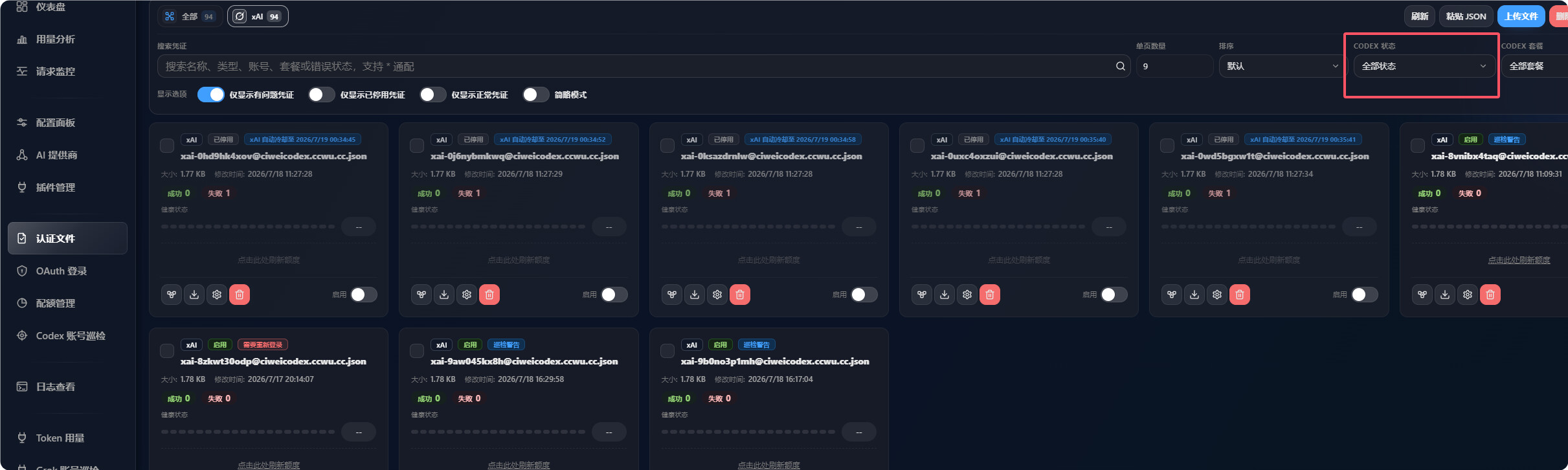Turn on 简略模式 compact mode
This screenshot has width=1568, height=470.
pos(536,95)
